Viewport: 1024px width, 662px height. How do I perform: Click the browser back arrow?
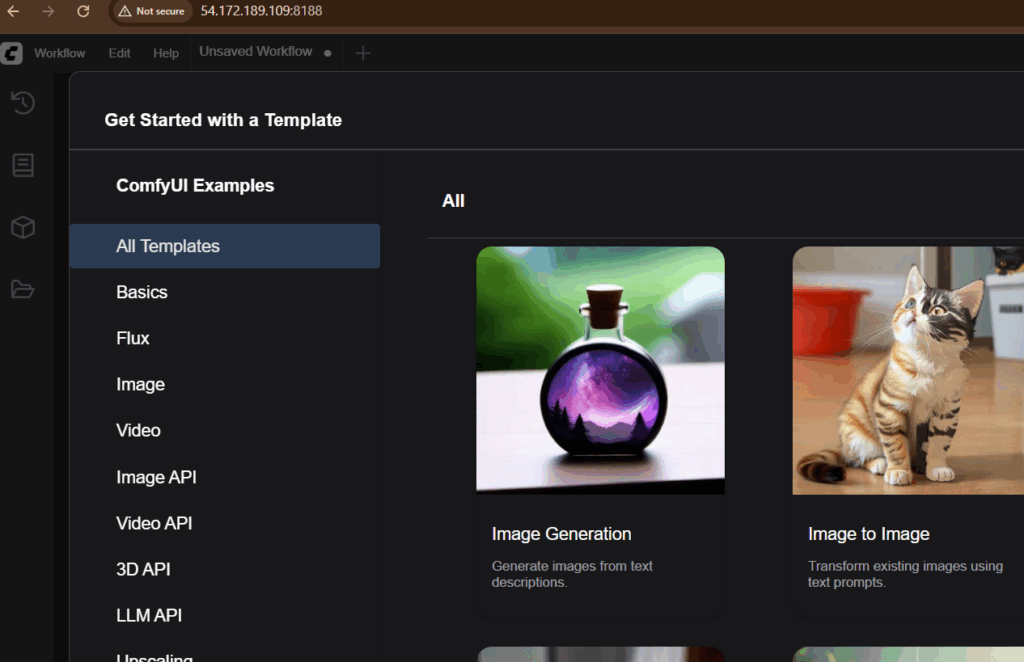(x=12, y=11)
